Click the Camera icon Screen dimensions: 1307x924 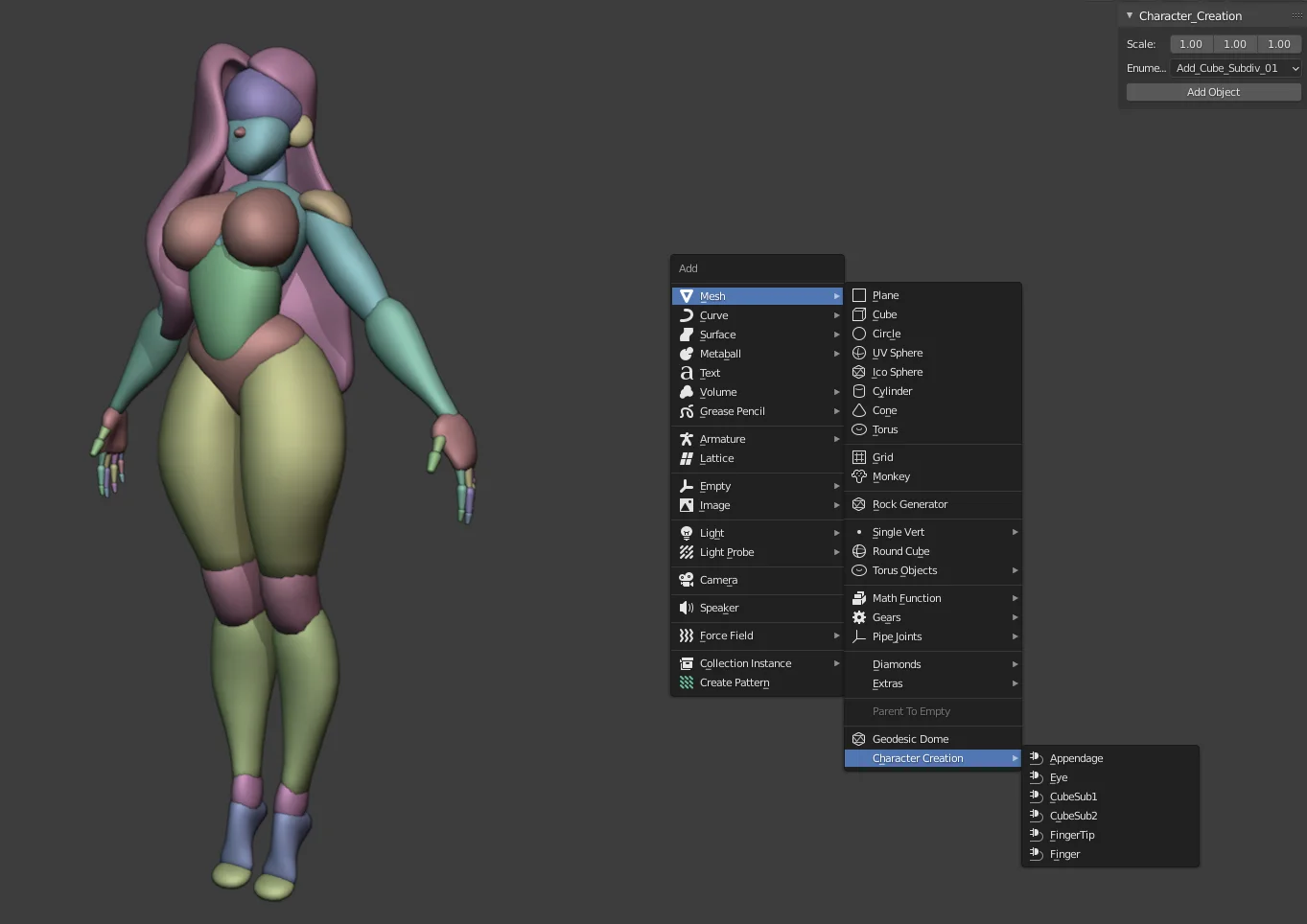(x=687, y=580)
